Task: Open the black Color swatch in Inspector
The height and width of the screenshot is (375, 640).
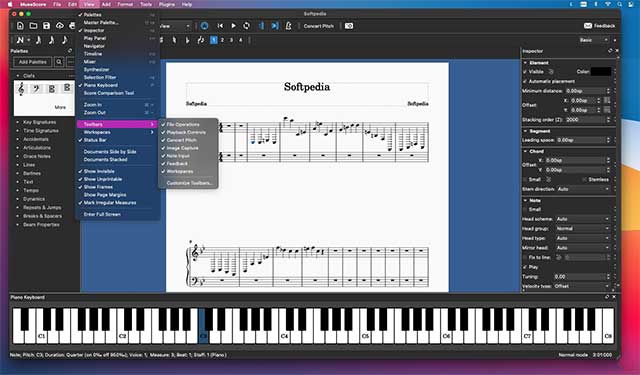Action: [x=601, y=72]
